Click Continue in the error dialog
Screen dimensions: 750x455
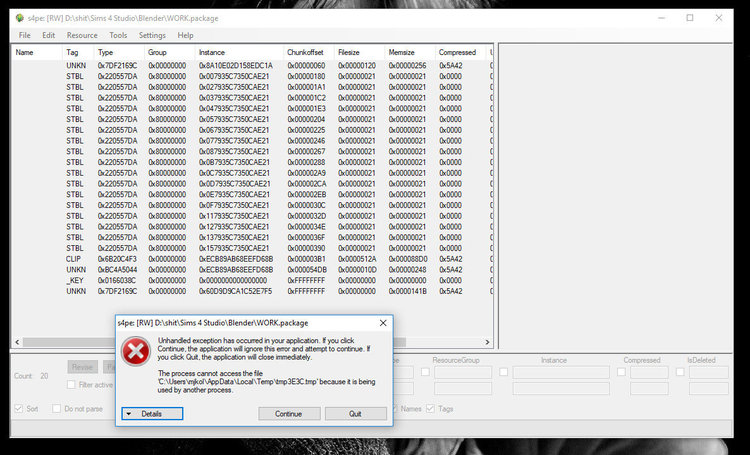(289, 414)
